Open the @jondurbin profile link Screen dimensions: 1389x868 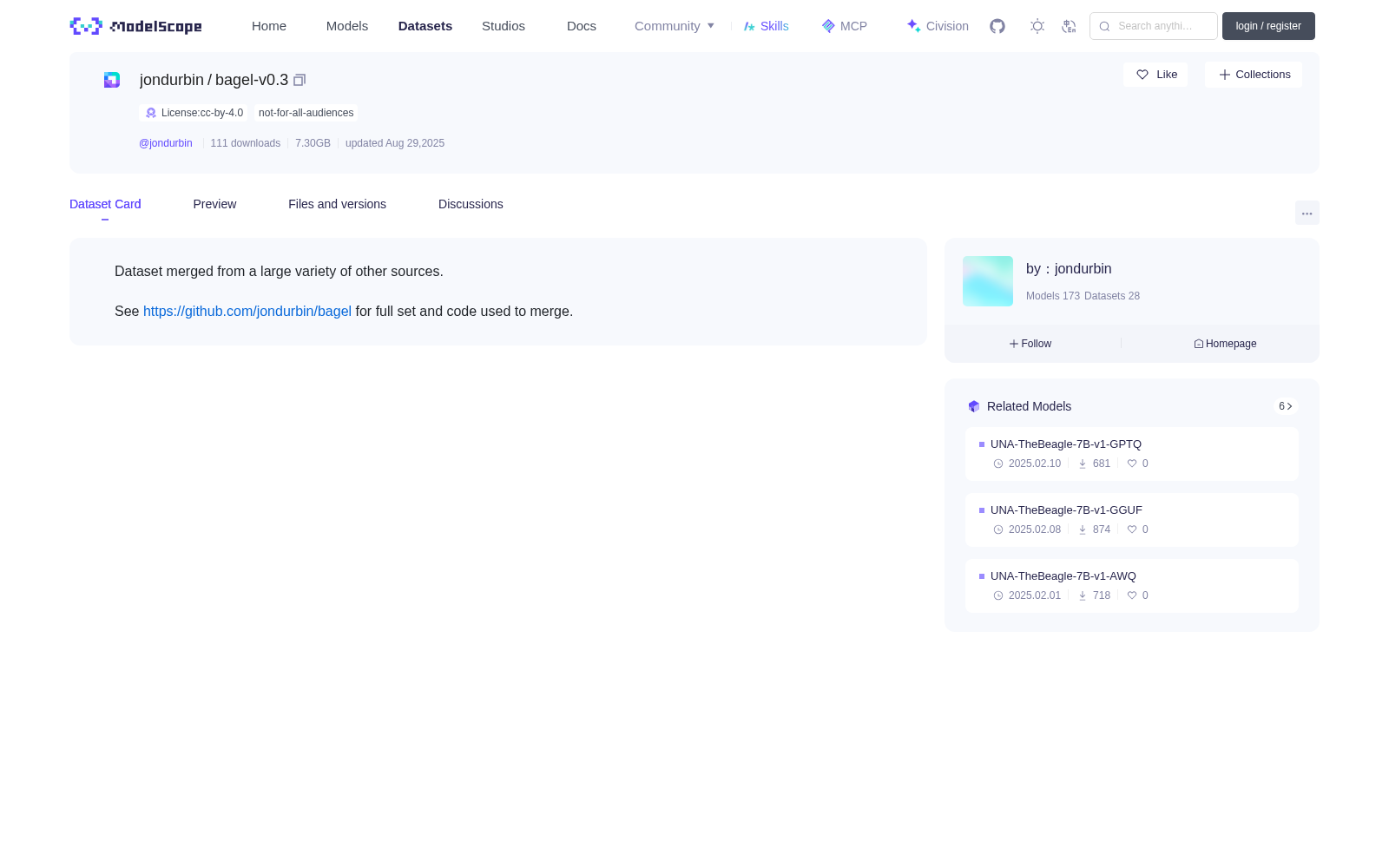point(166,143)
